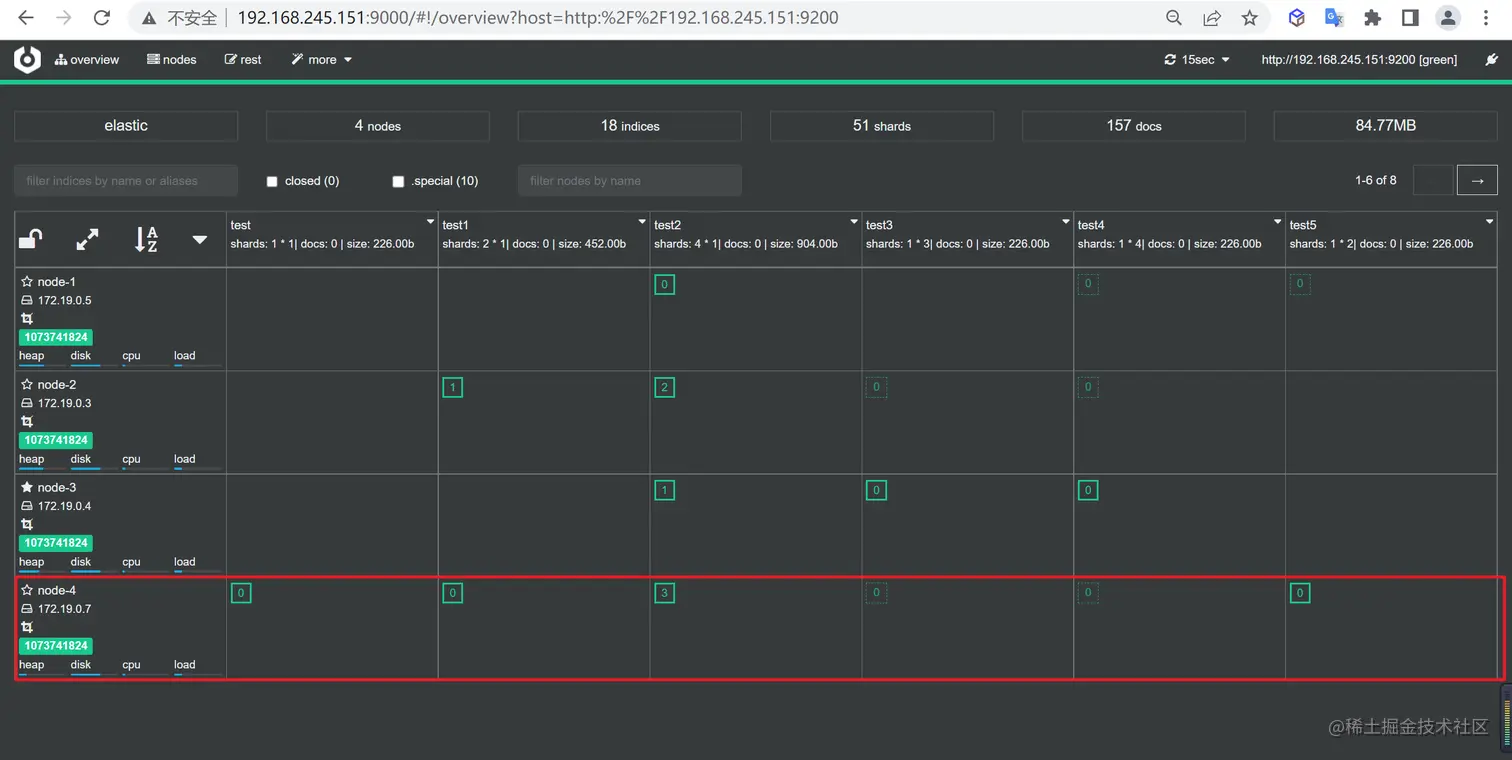Image resolution: width=1512 pixels, height=760 pixels.
Task: Click the A-Z sort icon
Action: (x=146, y=239)
